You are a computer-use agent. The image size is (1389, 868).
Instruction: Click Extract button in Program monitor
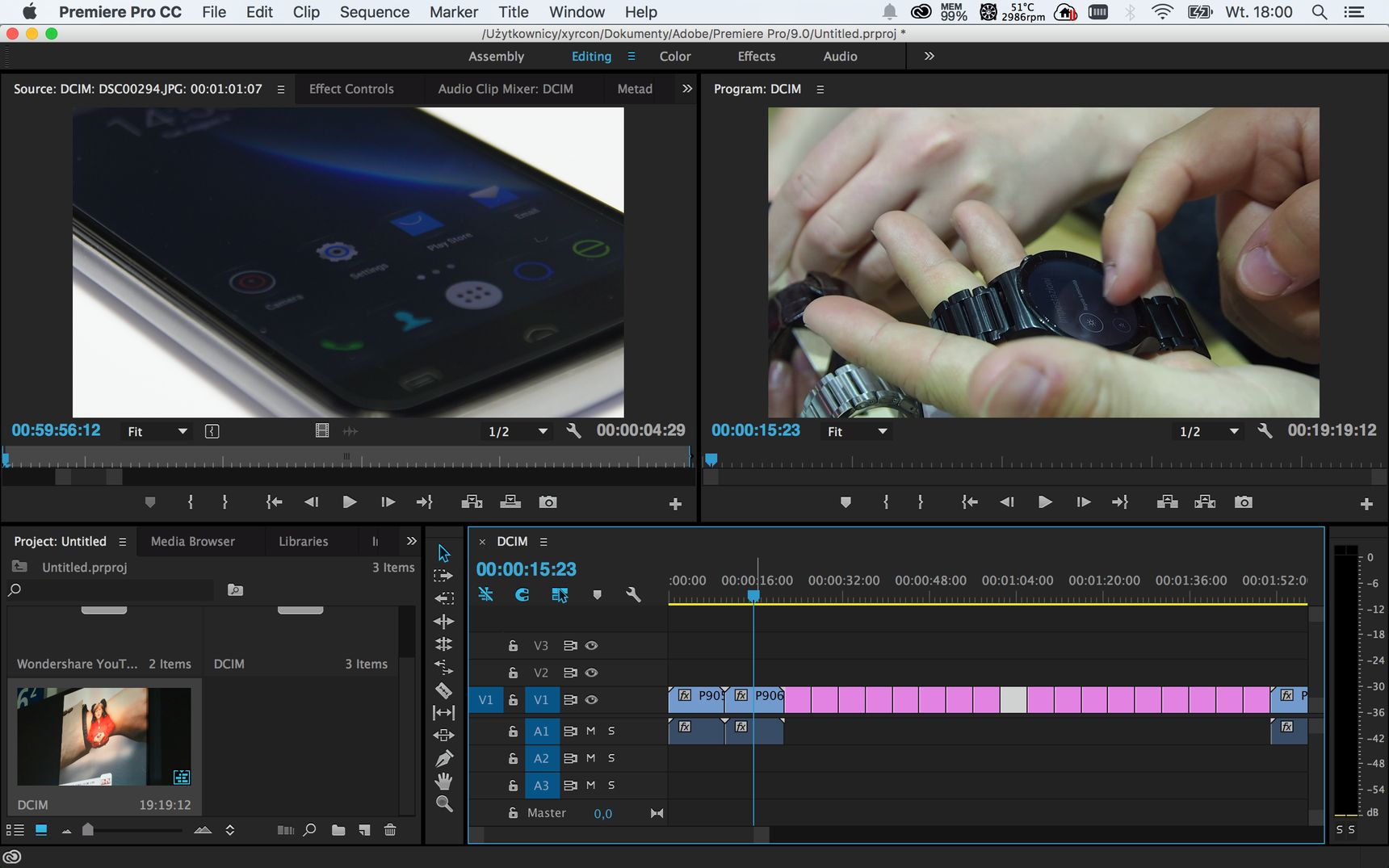point(1205,502)
